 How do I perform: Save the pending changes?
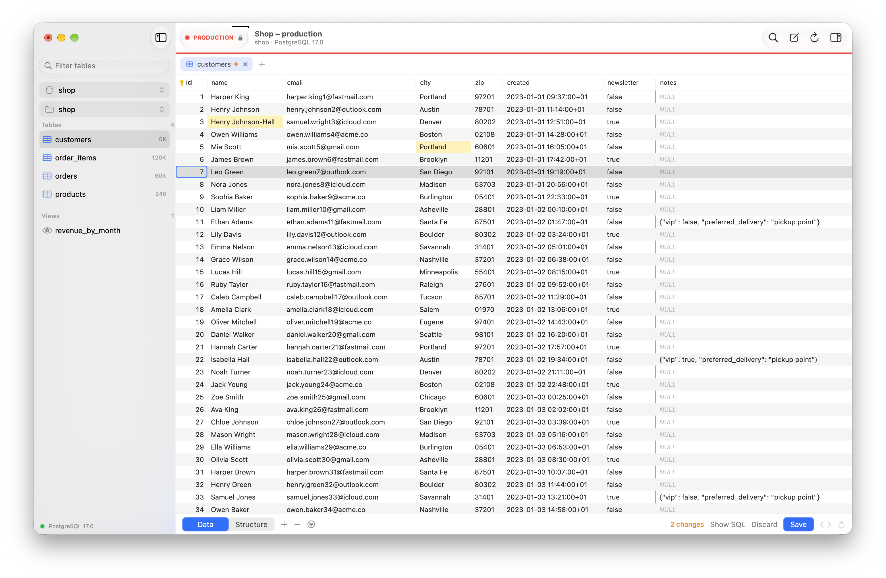coord(798,524)
